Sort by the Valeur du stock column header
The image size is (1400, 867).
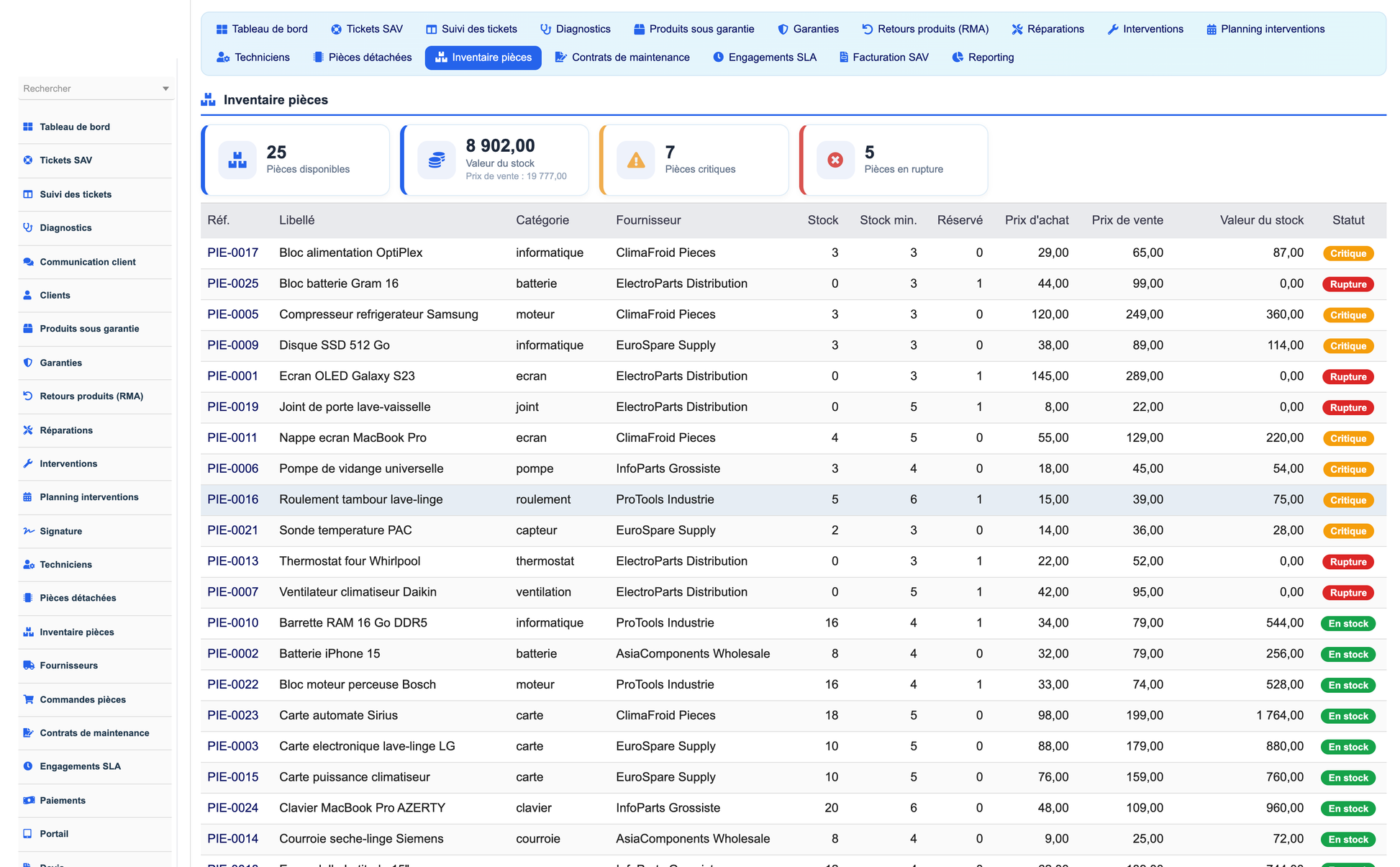1262,220
